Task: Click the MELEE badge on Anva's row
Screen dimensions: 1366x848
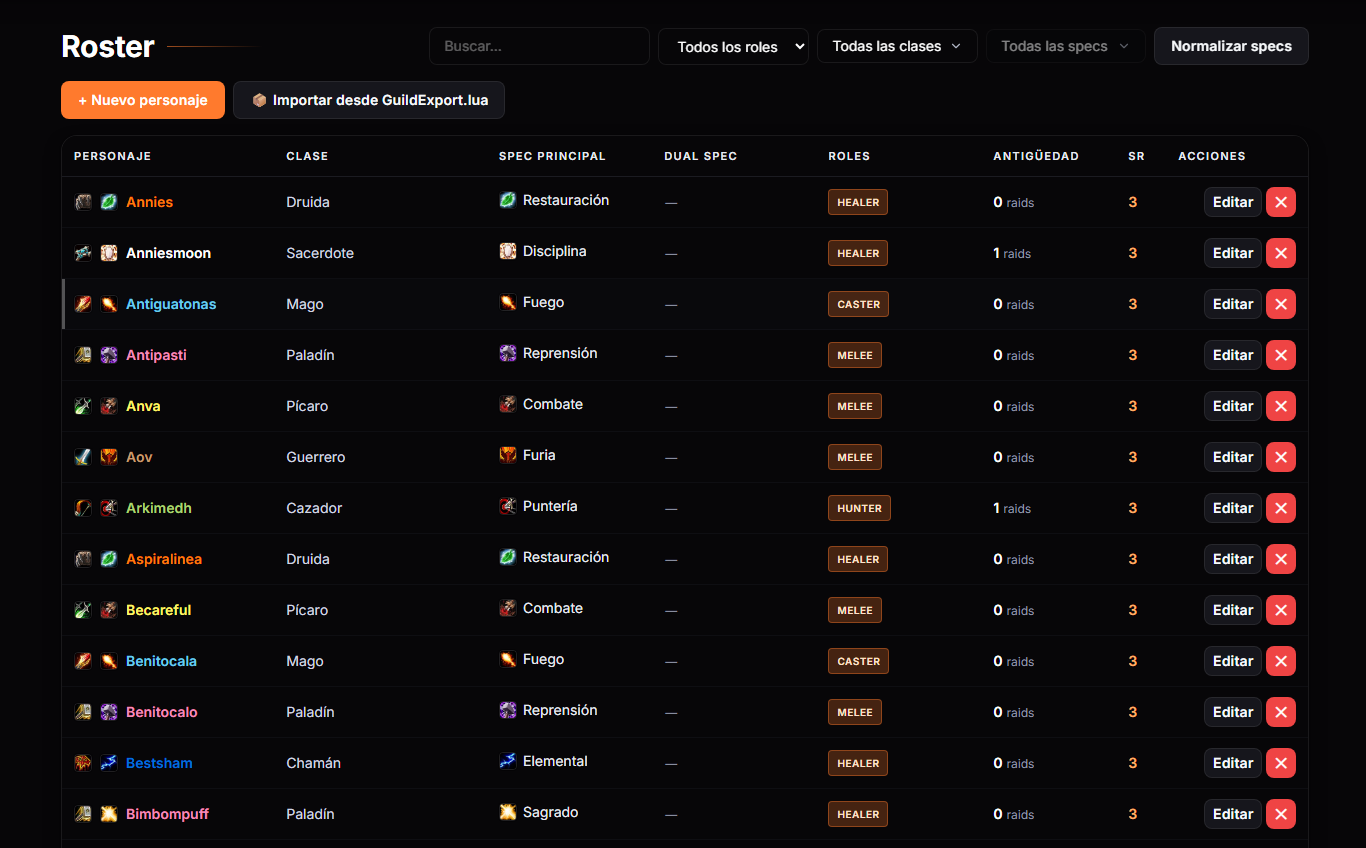Action: [855, 406]
